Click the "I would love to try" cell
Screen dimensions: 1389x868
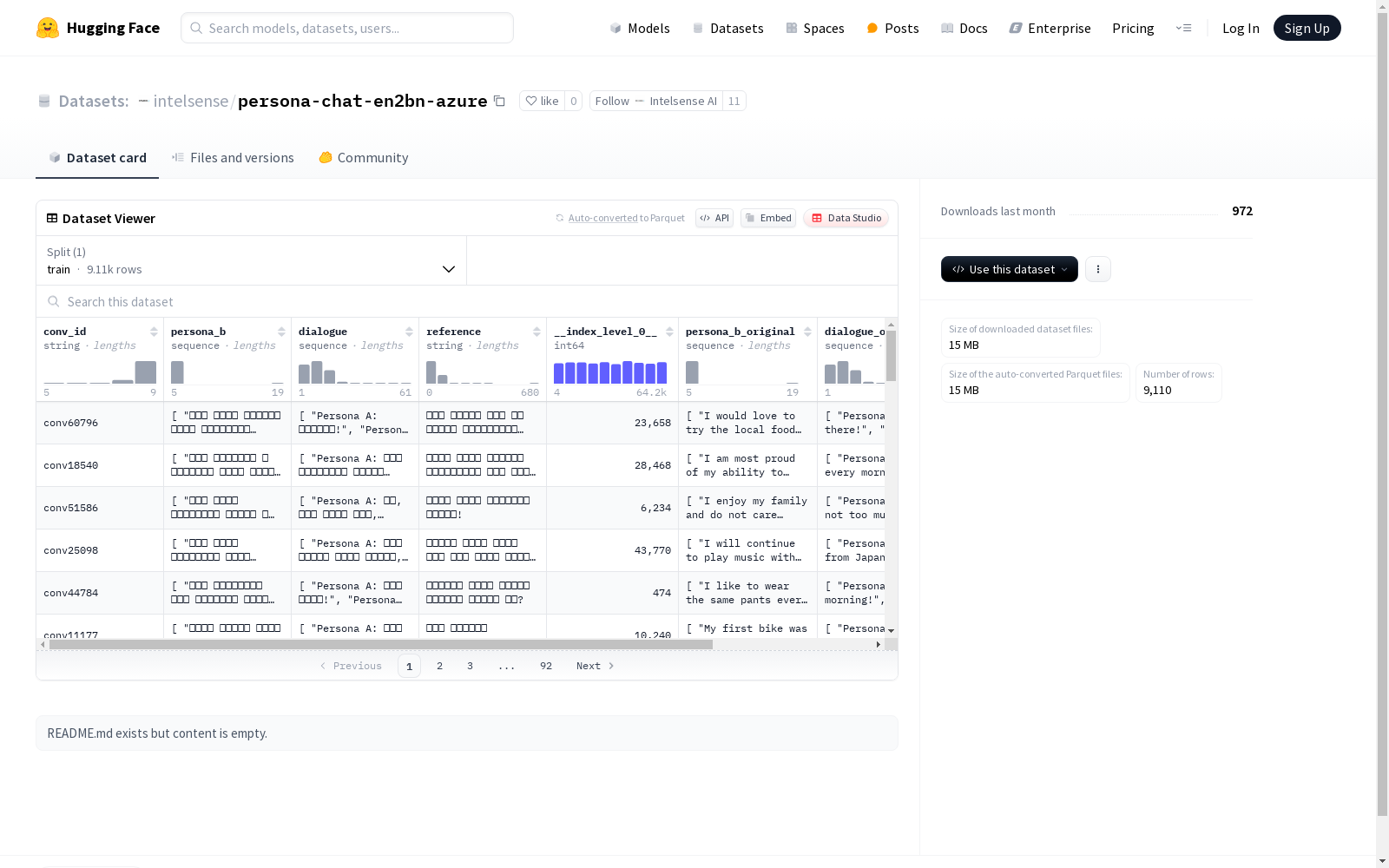tap(748, 423)
